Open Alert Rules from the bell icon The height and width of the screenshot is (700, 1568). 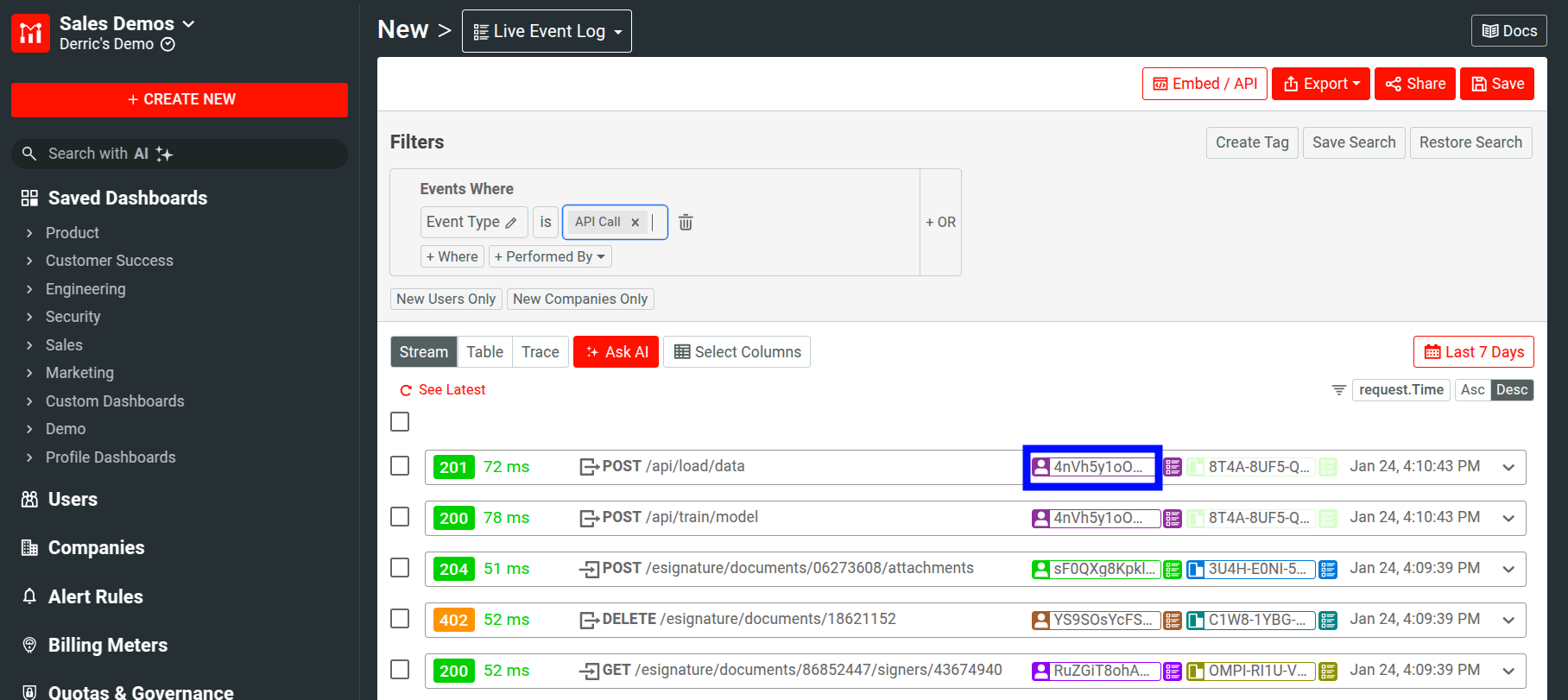pos(29,596)
